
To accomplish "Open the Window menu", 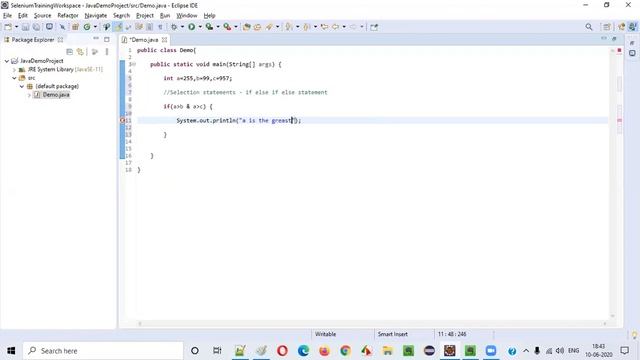I will click(x=187, y=16).
